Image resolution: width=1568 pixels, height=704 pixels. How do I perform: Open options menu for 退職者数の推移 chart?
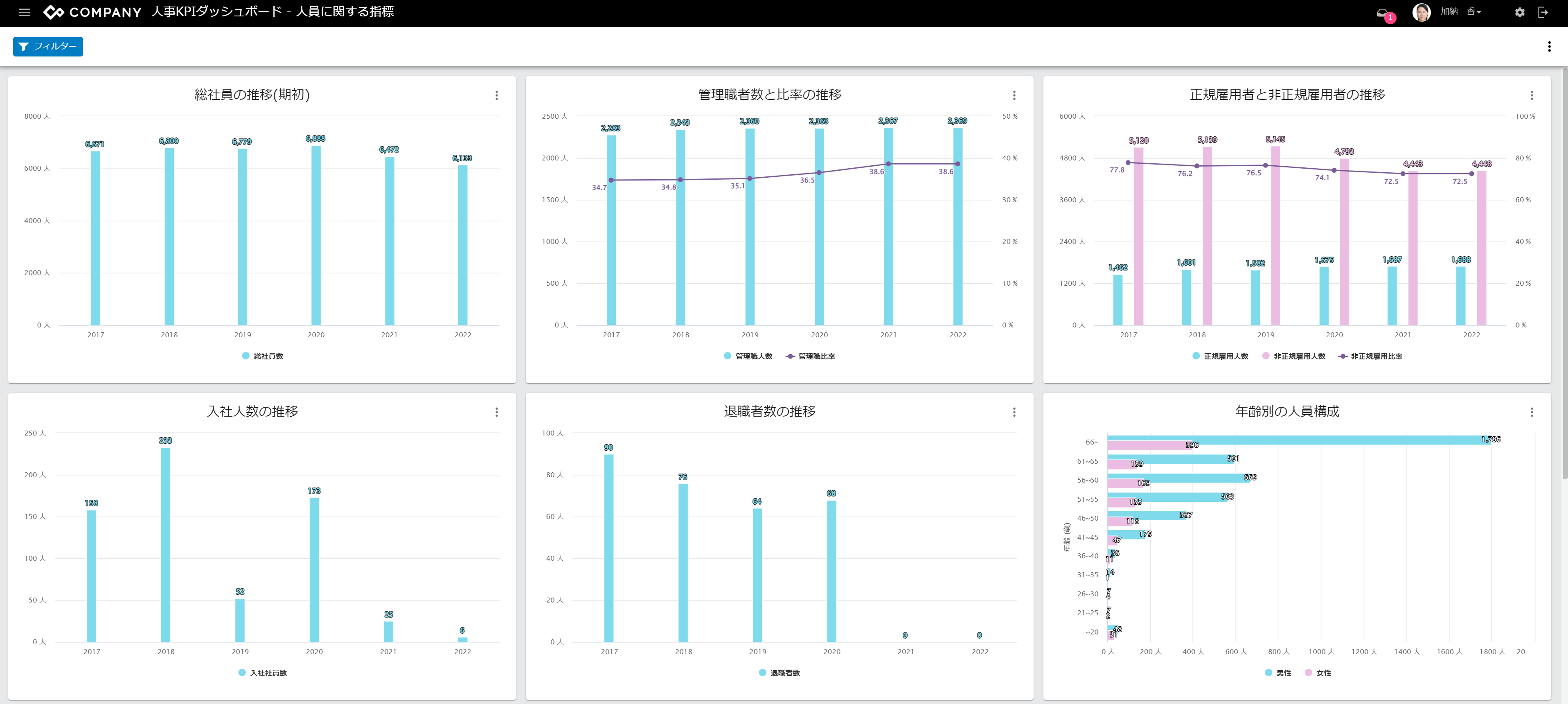[x=1014, y=412]
